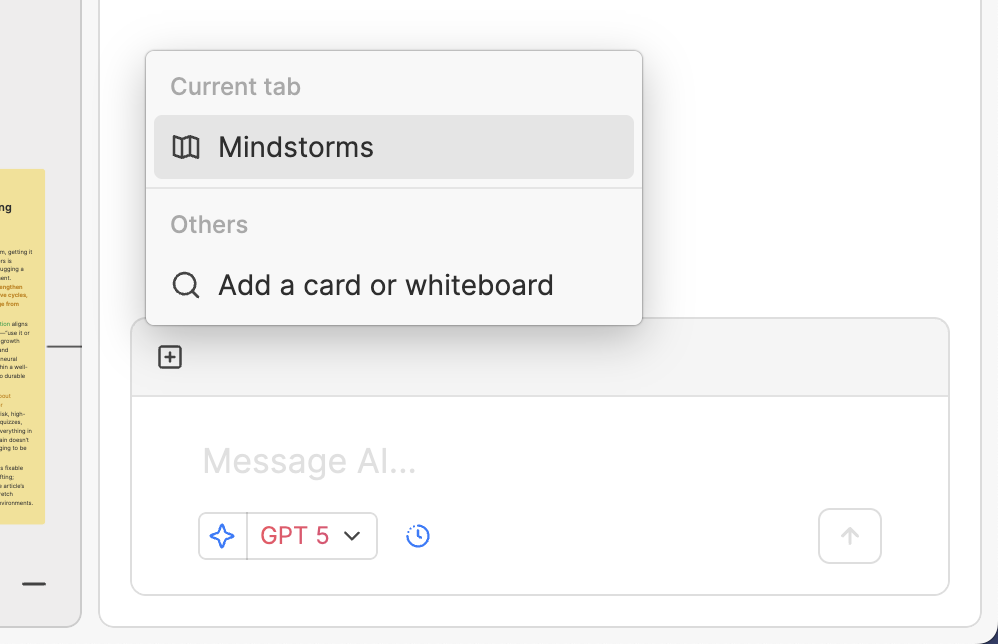Screen dimensions: 998x644
Task: Click the book-shaped icon in the Mindstorms row
Action: coord(186,146)
